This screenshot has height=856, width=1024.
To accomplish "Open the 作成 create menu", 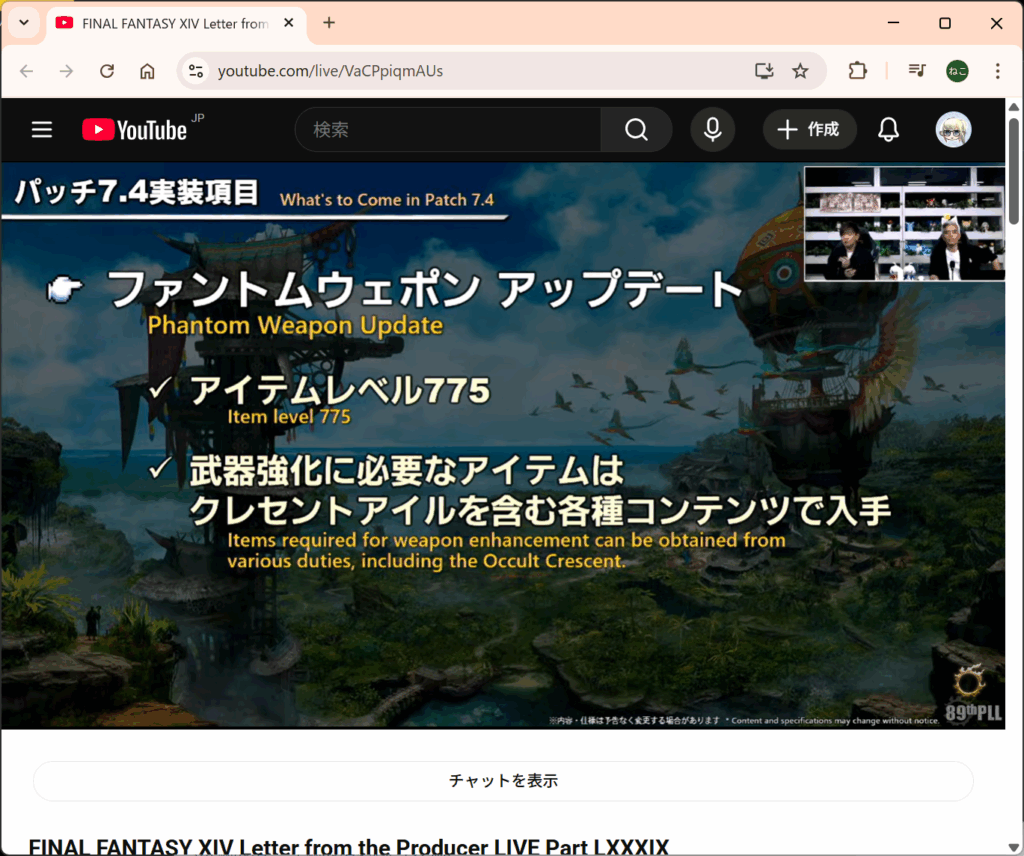I will (x=809, y=130).
